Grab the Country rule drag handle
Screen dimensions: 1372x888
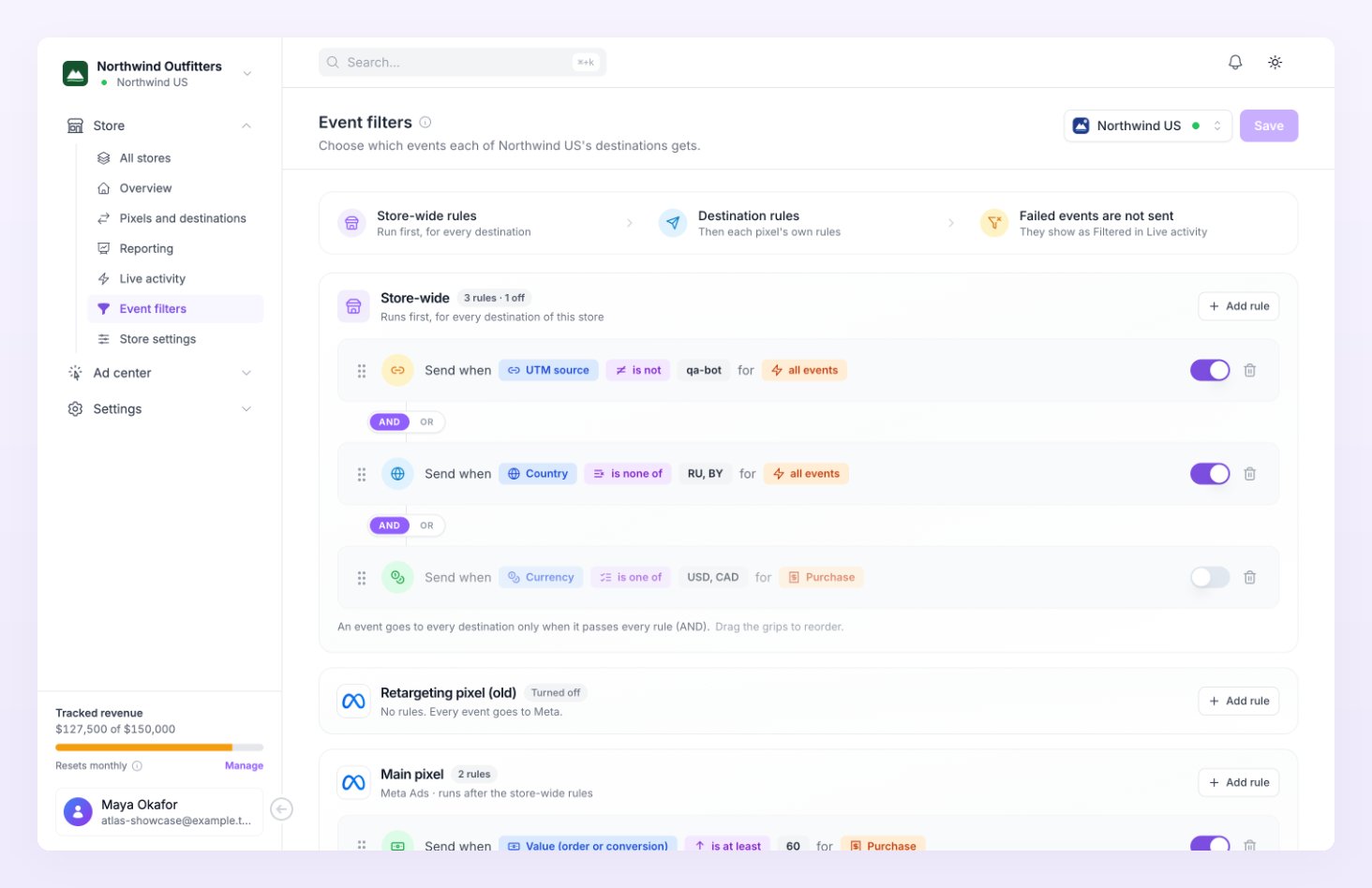pos(362,474)
